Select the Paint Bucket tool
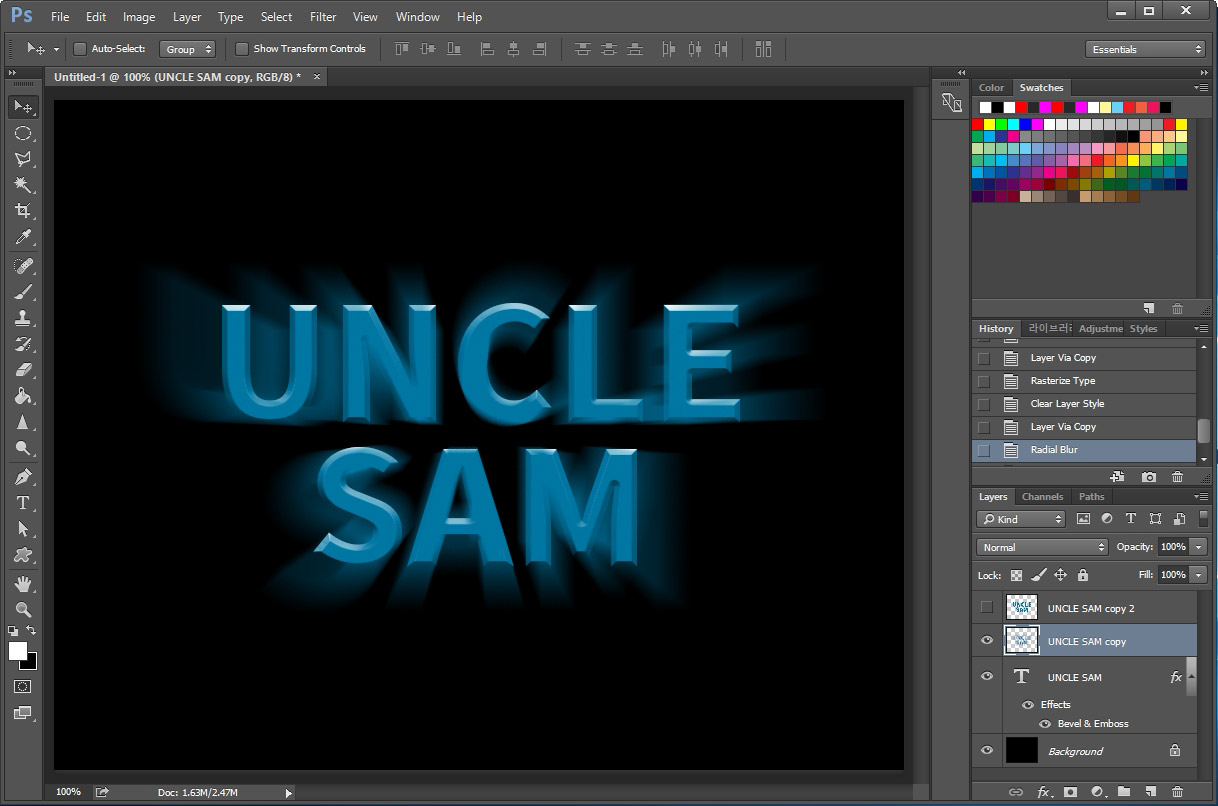The height and width of the screenshot is (806, 1218). coord(23,396)
